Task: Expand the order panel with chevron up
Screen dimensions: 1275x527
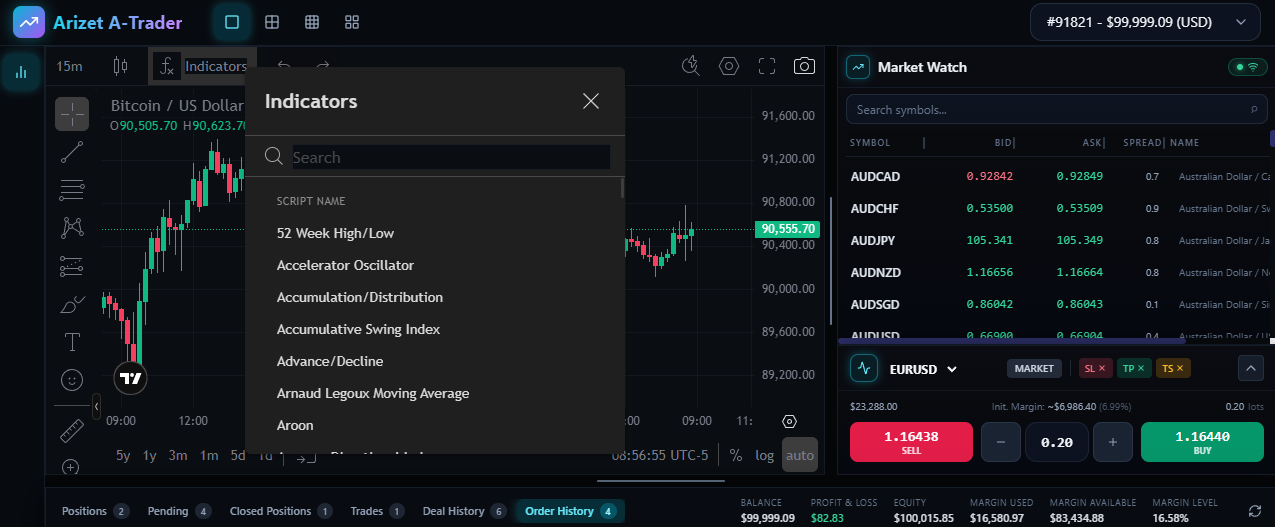Action: pos(1250,368)
